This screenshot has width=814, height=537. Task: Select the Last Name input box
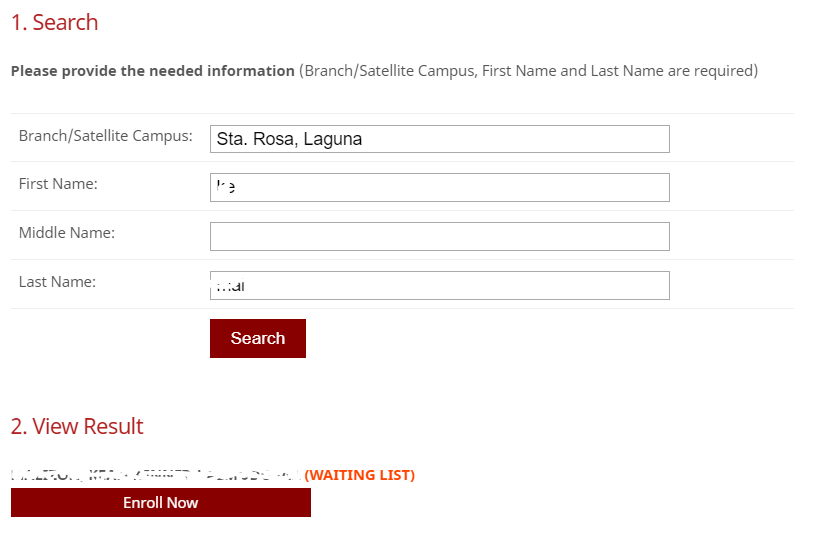pyautogui.click(x=439, y=285)
